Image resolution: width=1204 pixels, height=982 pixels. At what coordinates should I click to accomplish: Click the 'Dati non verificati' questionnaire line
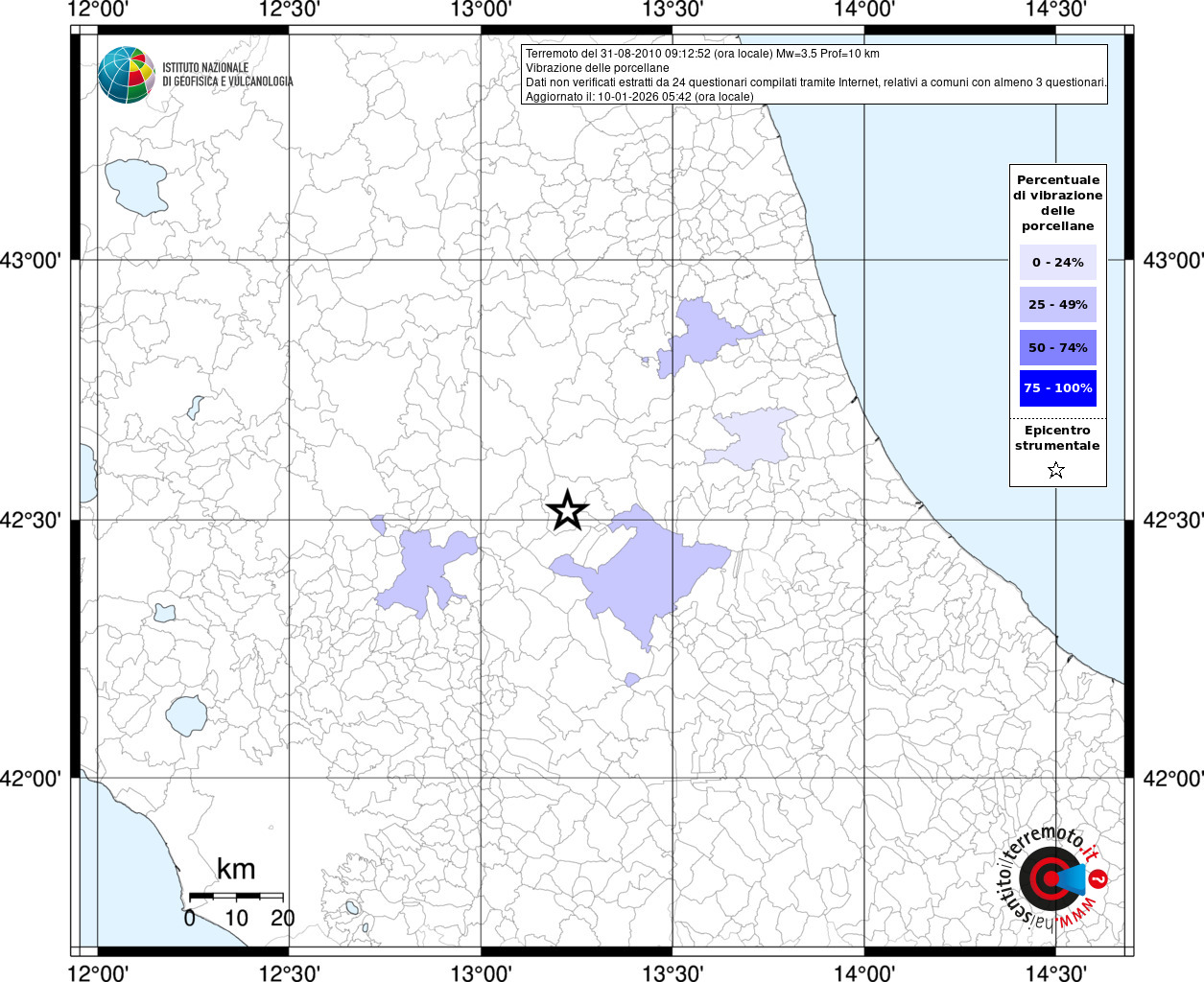[816, 82]
